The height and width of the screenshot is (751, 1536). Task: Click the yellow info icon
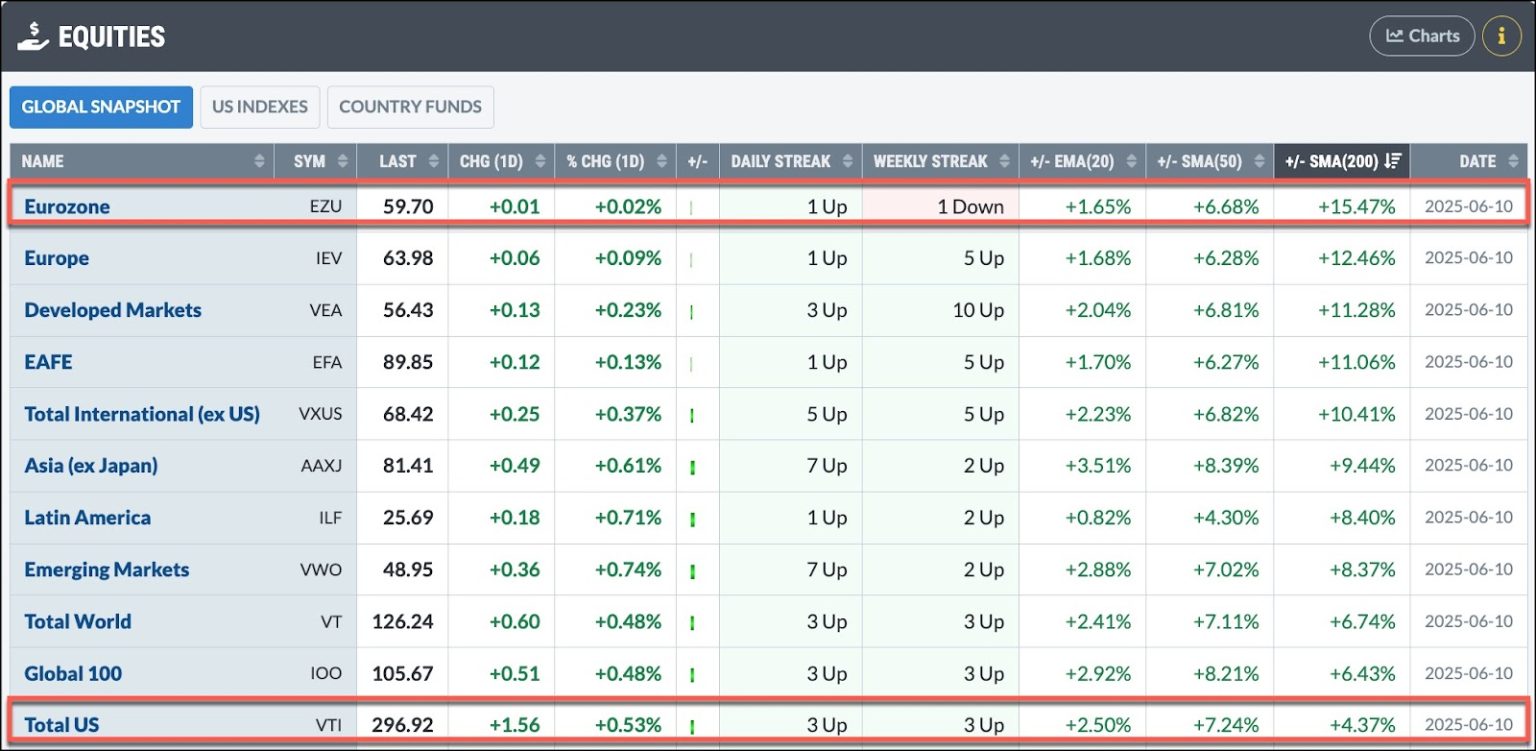pos(1501,36)
